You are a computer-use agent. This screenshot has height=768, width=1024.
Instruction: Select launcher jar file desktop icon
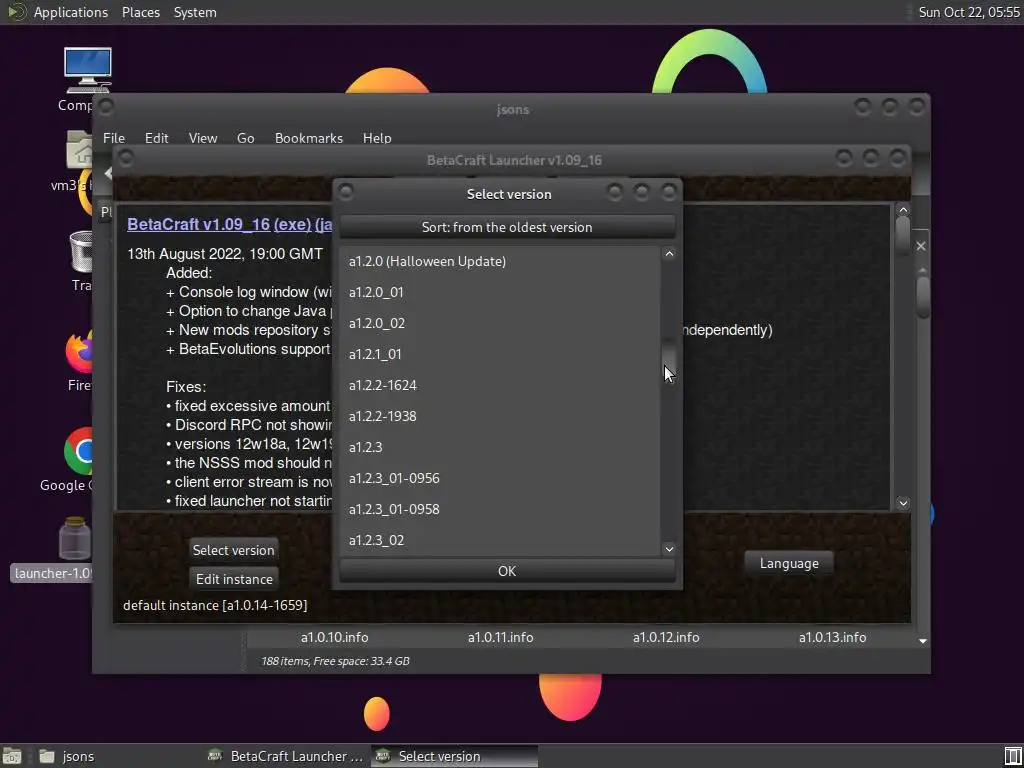[74, 539]
